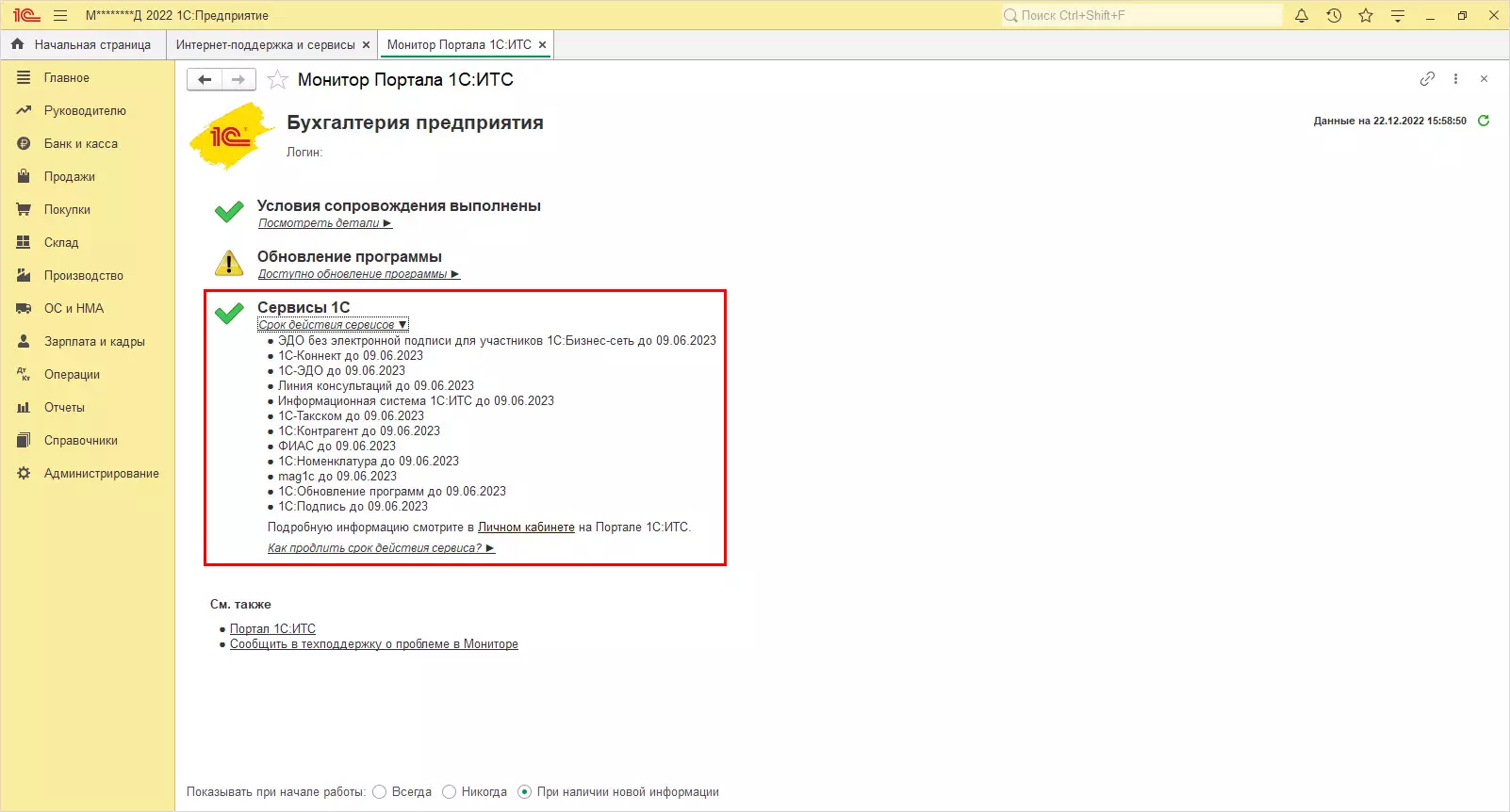Minimize the 1C window

pyautogui.click(x=1430, y=15)
